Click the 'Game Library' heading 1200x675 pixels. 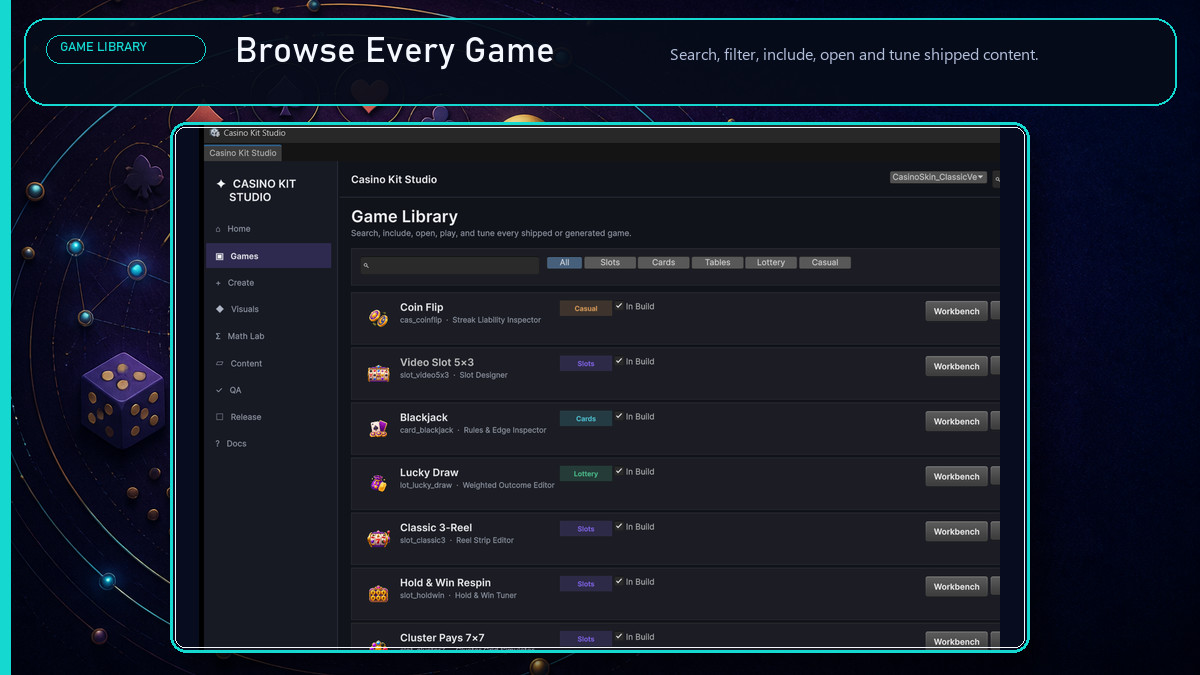[404, 216]
